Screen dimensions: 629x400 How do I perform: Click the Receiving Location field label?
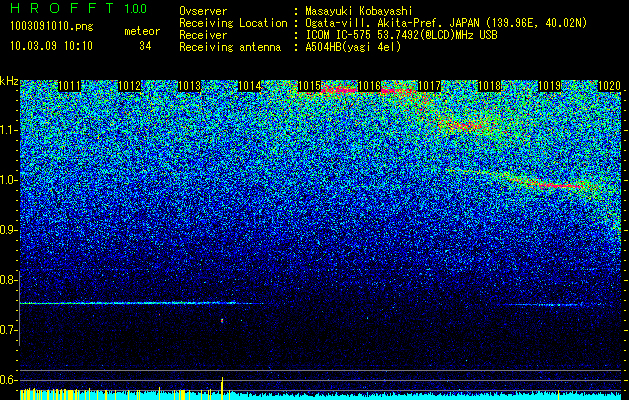click(x=233, y=23)
